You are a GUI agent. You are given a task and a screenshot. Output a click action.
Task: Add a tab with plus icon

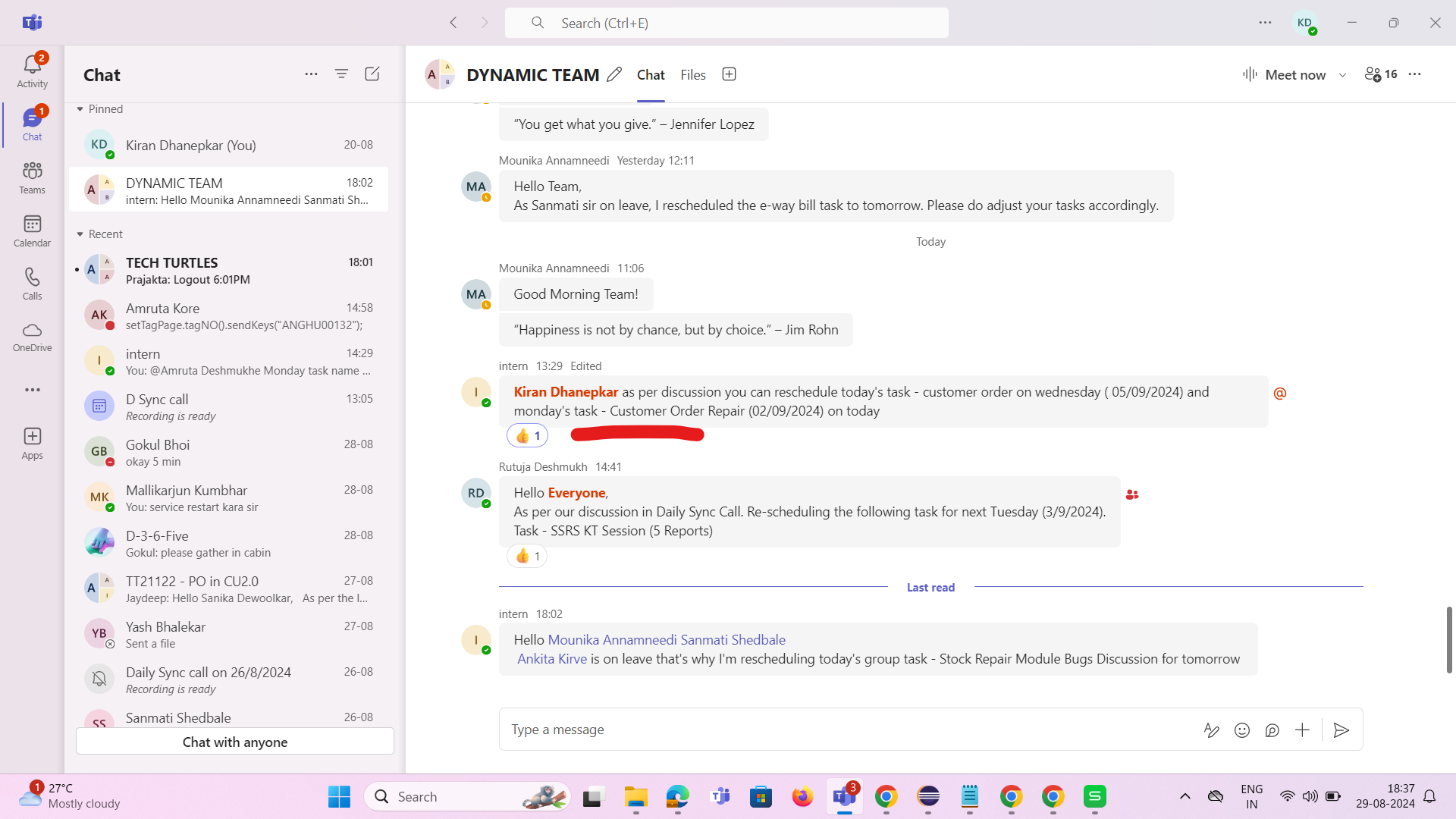tap(729, 74)
